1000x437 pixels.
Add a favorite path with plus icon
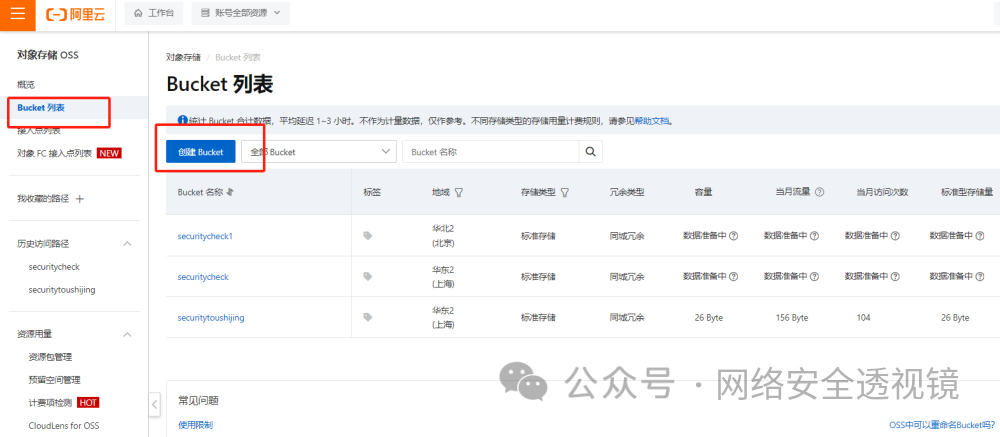point(80,199)
